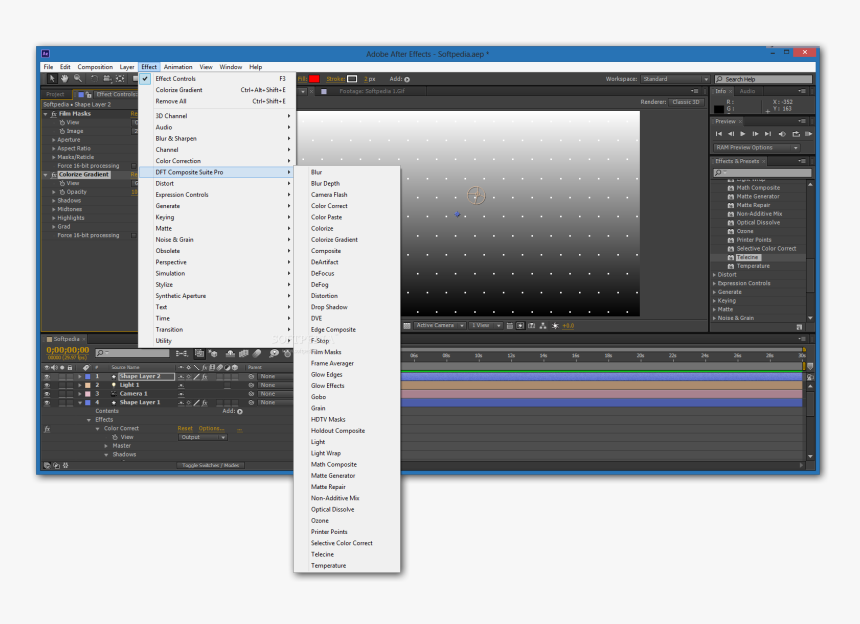860x624 pixels.
Task: Open the Workspace Standard dropdown
Action: click(675, 79)
